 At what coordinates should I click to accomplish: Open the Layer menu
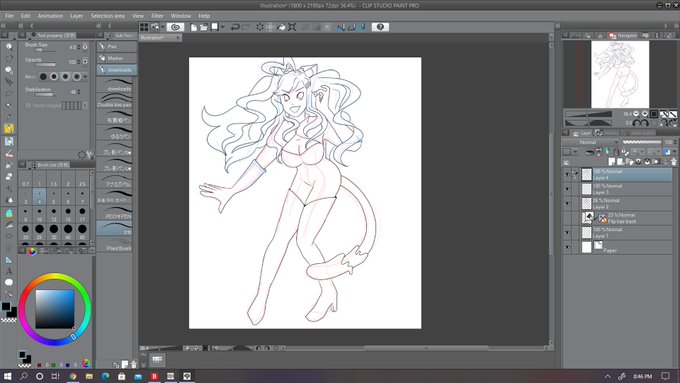77,16
